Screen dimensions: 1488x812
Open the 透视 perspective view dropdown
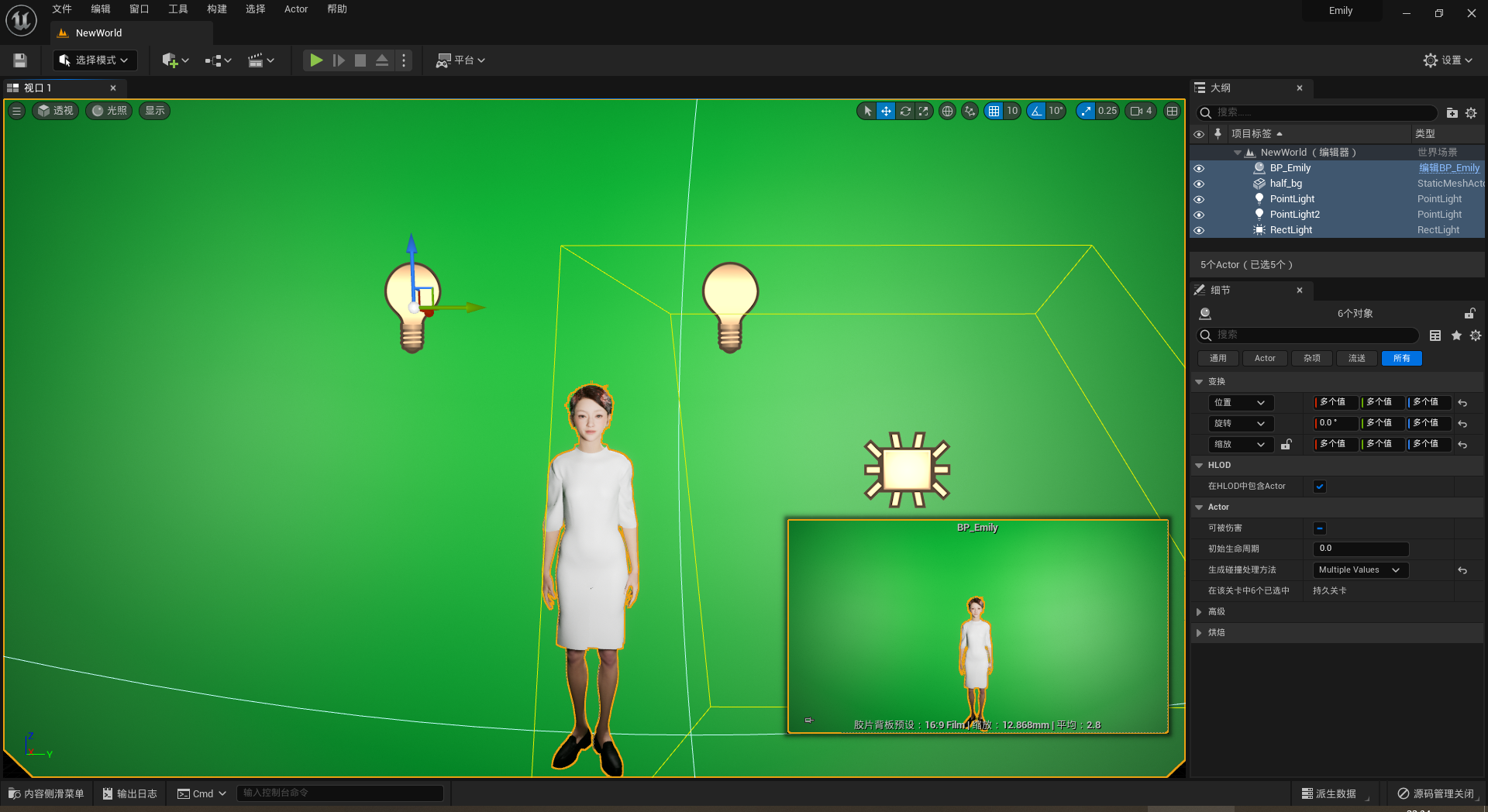(x=56, y=111)
